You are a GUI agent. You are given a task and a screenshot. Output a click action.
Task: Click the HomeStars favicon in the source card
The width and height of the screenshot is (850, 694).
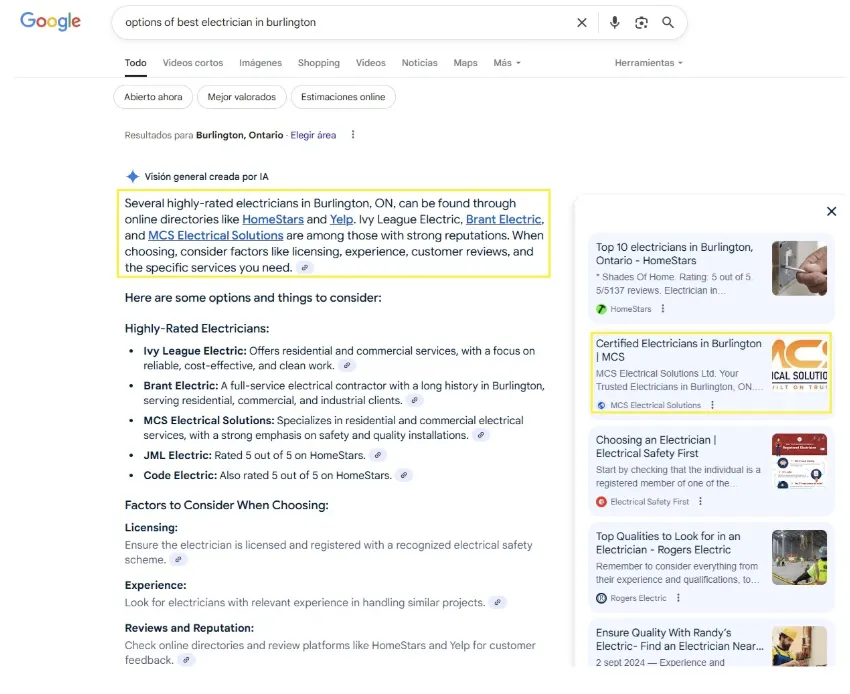tap(601, 309)
